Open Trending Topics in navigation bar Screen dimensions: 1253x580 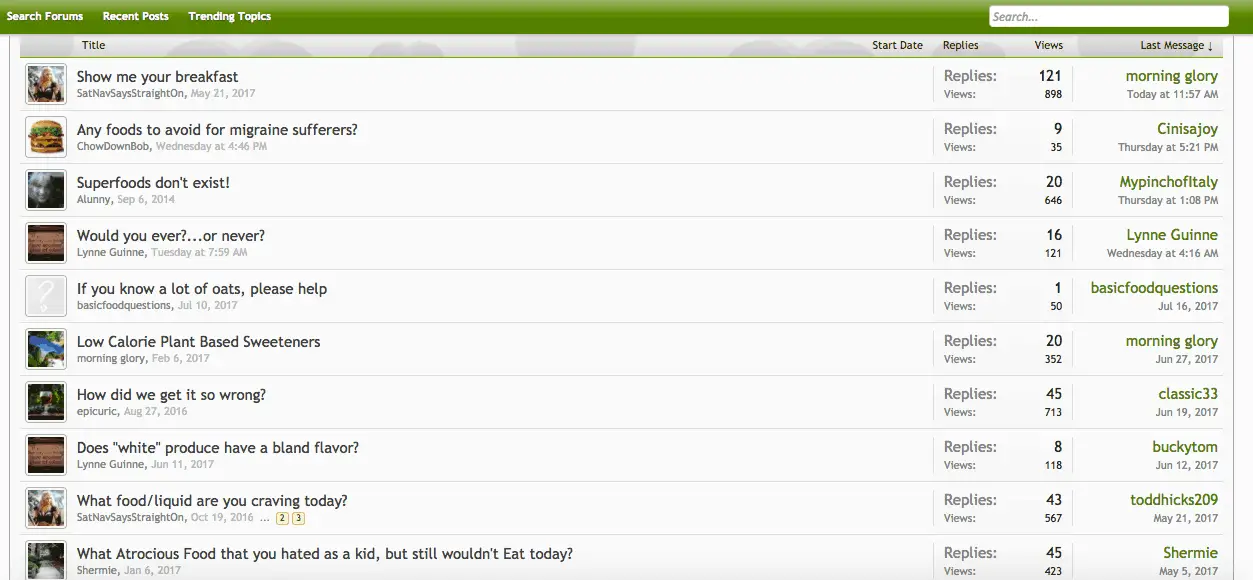pyautogui.click(x=230, y=16)
